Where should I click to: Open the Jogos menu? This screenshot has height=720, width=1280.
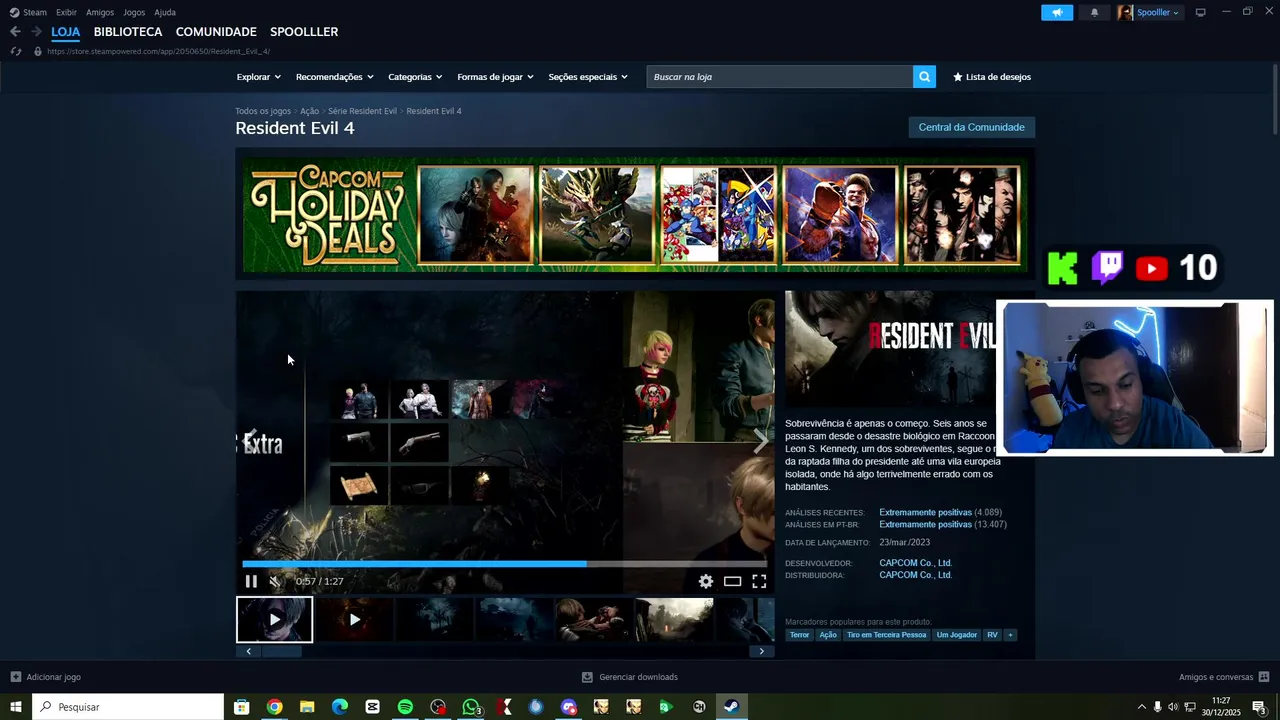(134, 12)
